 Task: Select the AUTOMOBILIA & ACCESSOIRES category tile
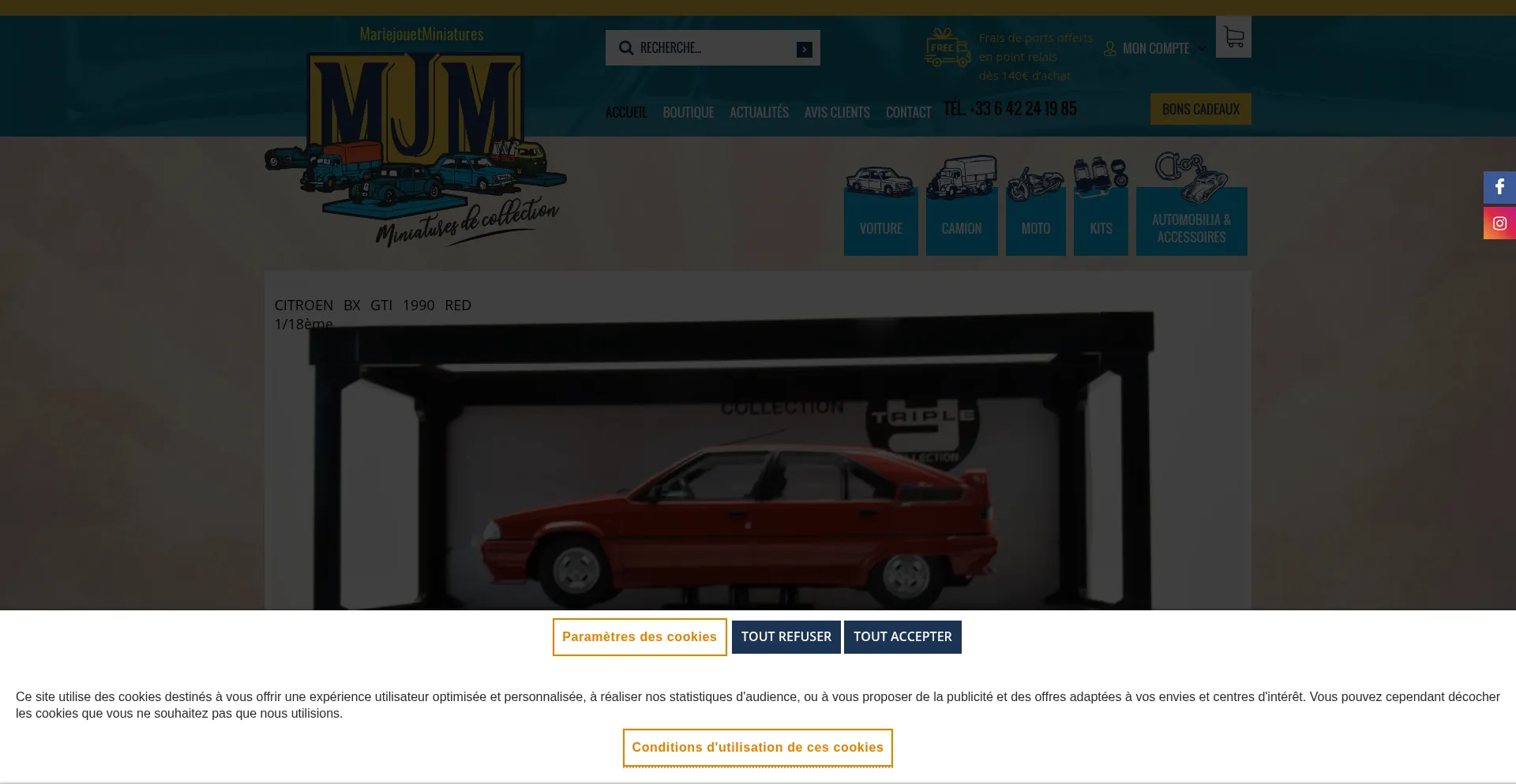[x=1191, y=222]
